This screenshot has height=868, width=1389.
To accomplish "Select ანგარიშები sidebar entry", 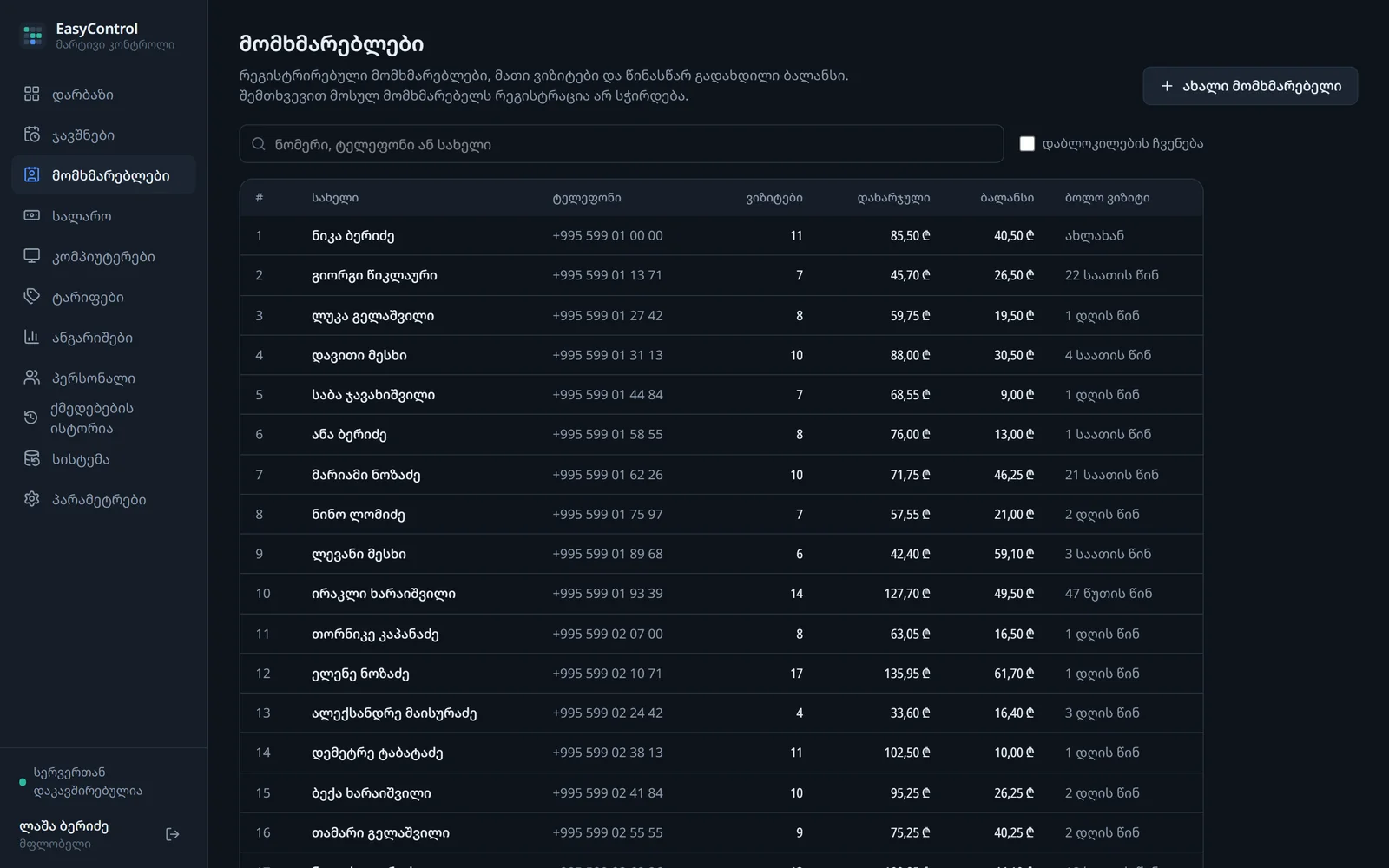I will 104,337.
